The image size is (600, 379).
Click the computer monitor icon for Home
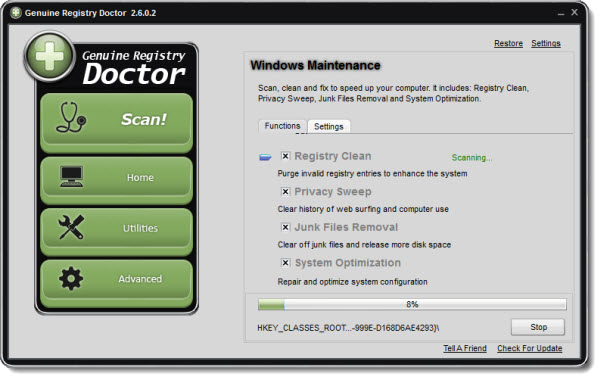point(71,176)
